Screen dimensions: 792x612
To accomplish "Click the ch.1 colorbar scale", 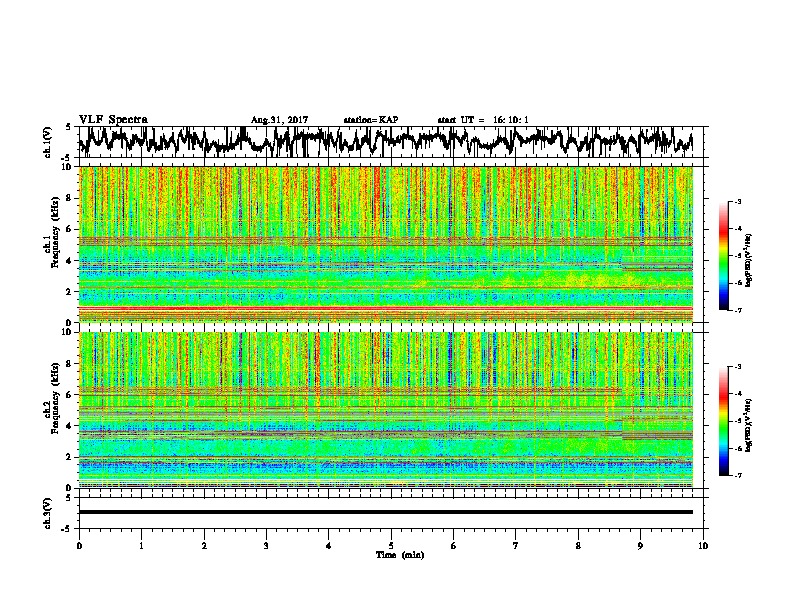I will pyautogui.click(x=724, y=256).
